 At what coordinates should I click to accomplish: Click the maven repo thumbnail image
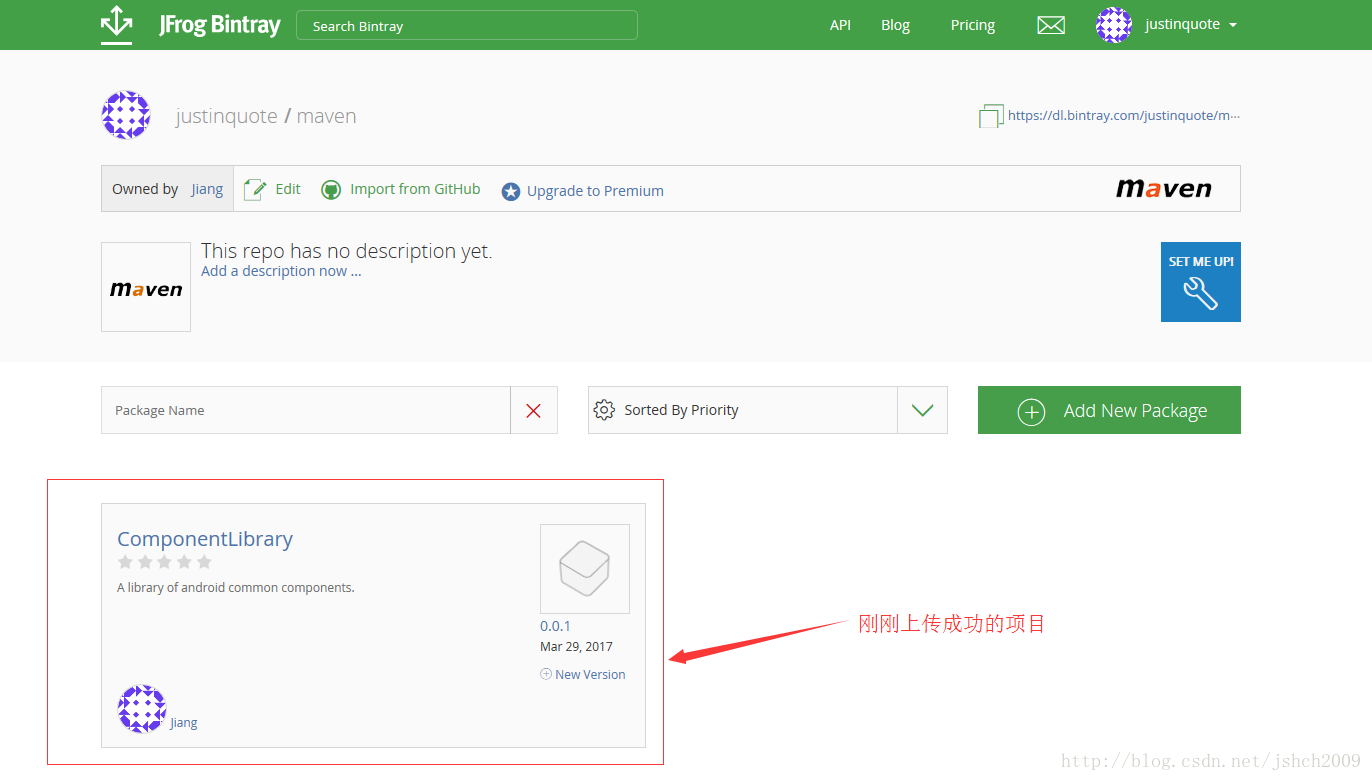[x=146, y=287]
